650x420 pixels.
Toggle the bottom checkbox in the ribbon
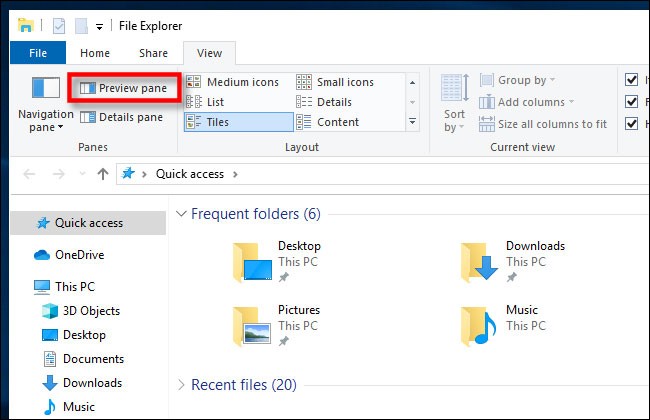[631, 123]
